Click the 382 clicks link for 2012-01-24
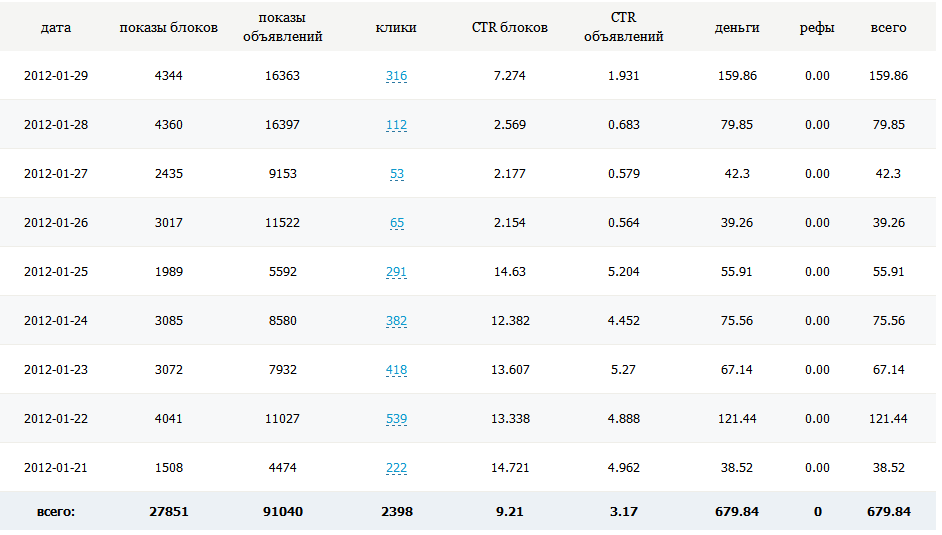 coord(396,321)
